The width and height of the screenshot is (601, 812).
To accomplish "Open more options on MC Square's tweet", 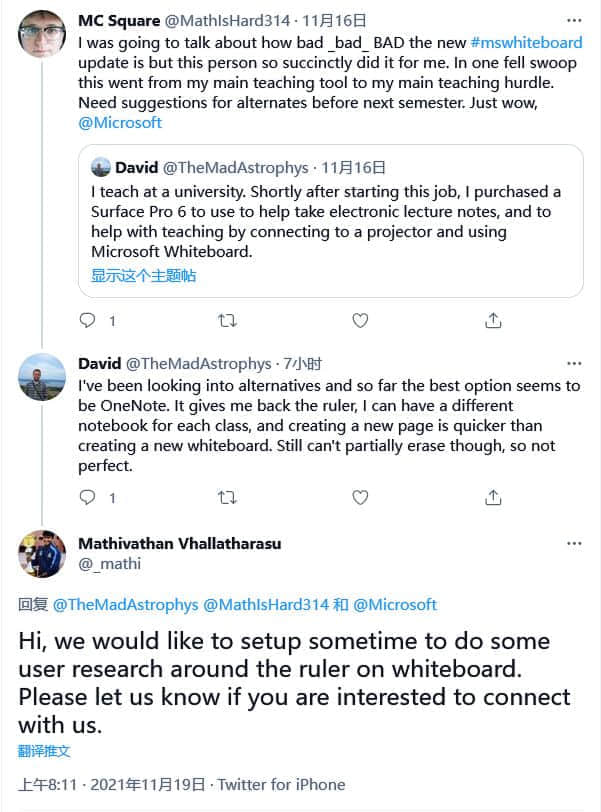I will (574, 21).
